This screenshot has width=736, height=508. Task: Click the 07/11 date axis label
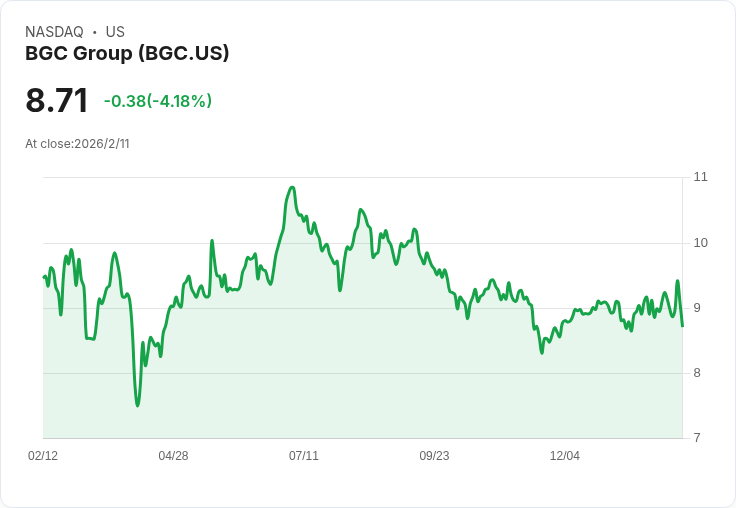pyautogui.click(x=304, y=456)
